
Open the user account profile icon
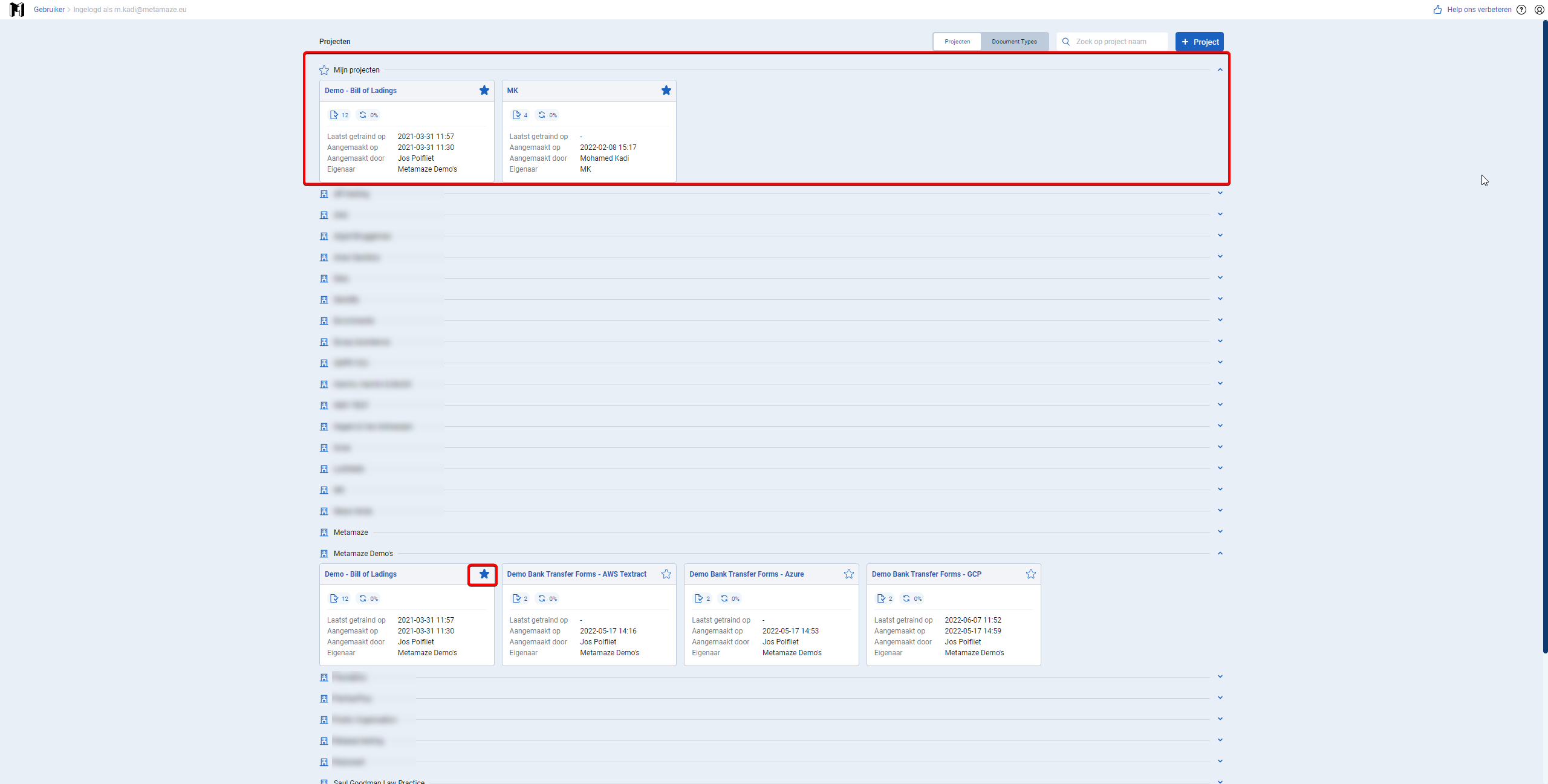tap(1540, 10)
